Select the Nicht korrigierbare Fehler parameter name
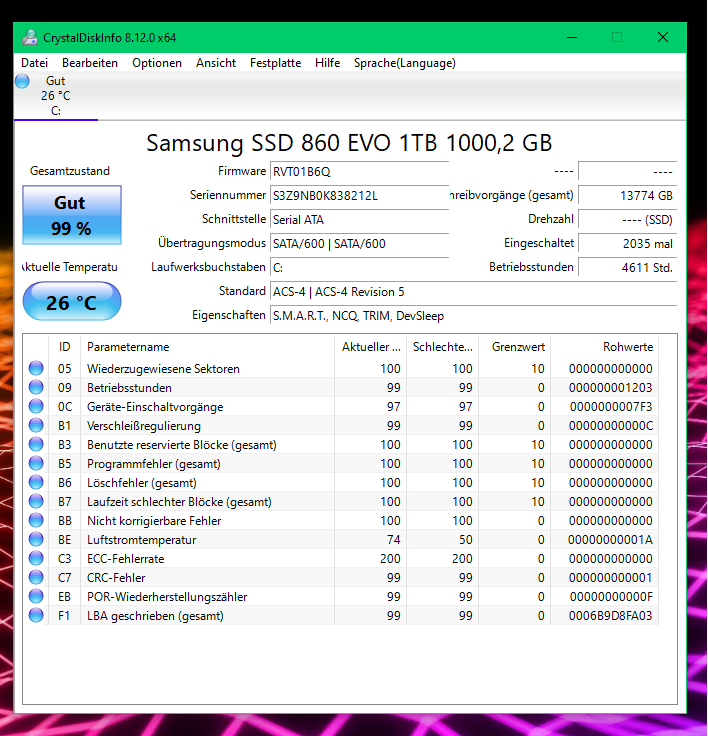Viewport: 708px width, 736px height. pyautogui.click(x=154, y=521)
